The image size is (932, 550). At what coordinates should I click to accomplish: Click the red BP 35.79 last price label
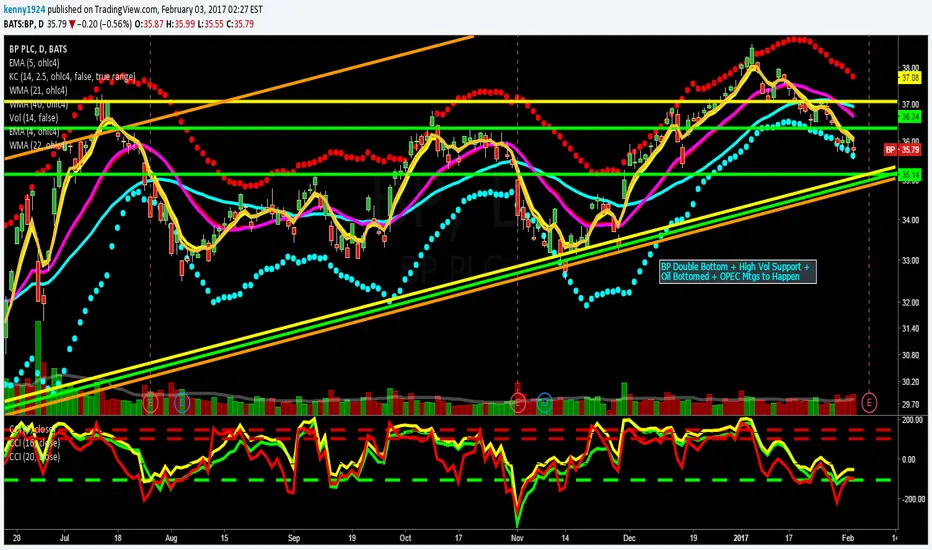tap(902, 150)
